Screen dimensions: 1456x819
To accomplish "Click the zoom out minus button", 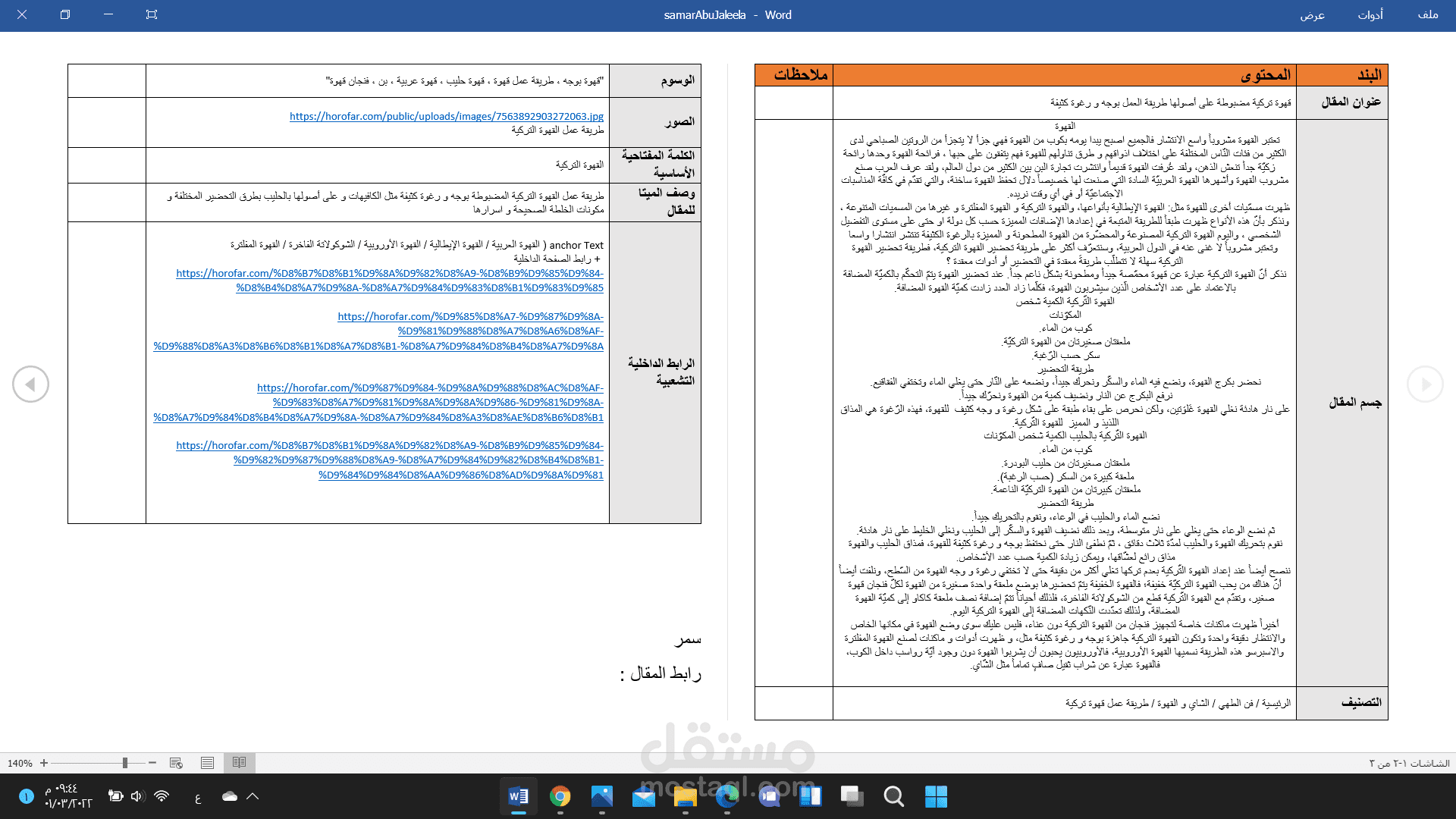I will pyautogui.click(x=152, y=763).
